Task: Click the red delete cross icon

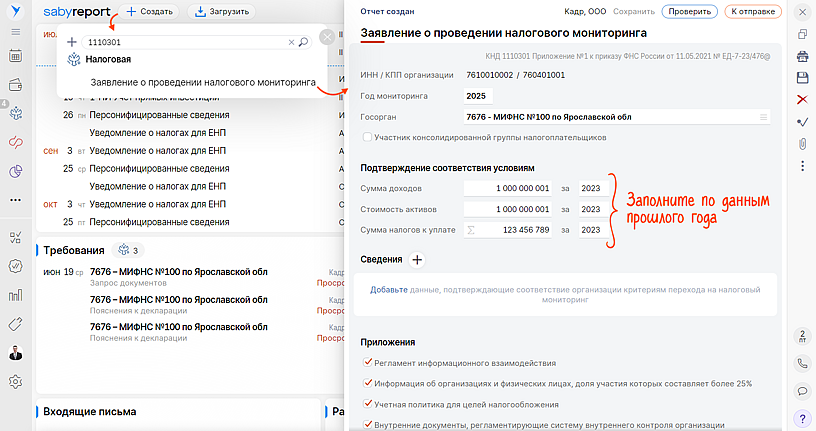Action: pos(802,99)
